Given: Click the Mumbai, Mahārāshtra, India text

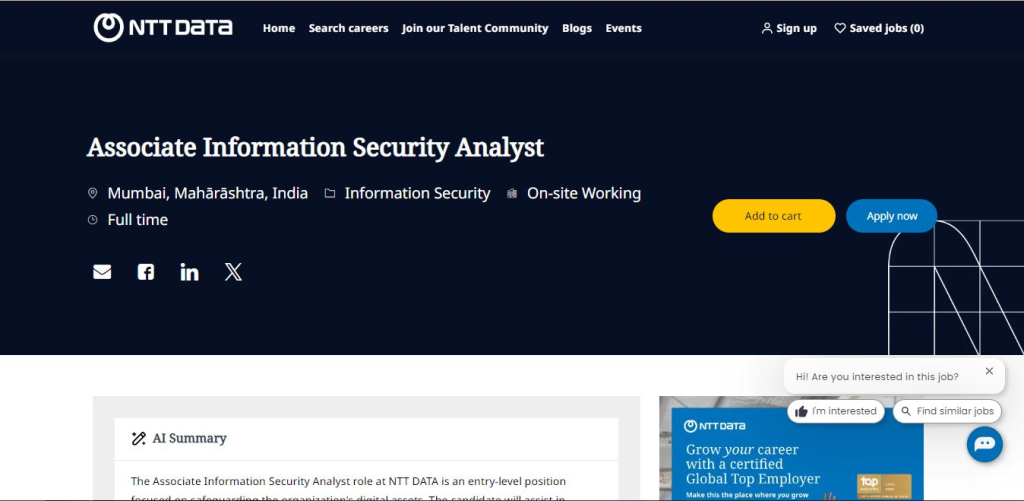Looking at the screenshot, I should [208, 193].
